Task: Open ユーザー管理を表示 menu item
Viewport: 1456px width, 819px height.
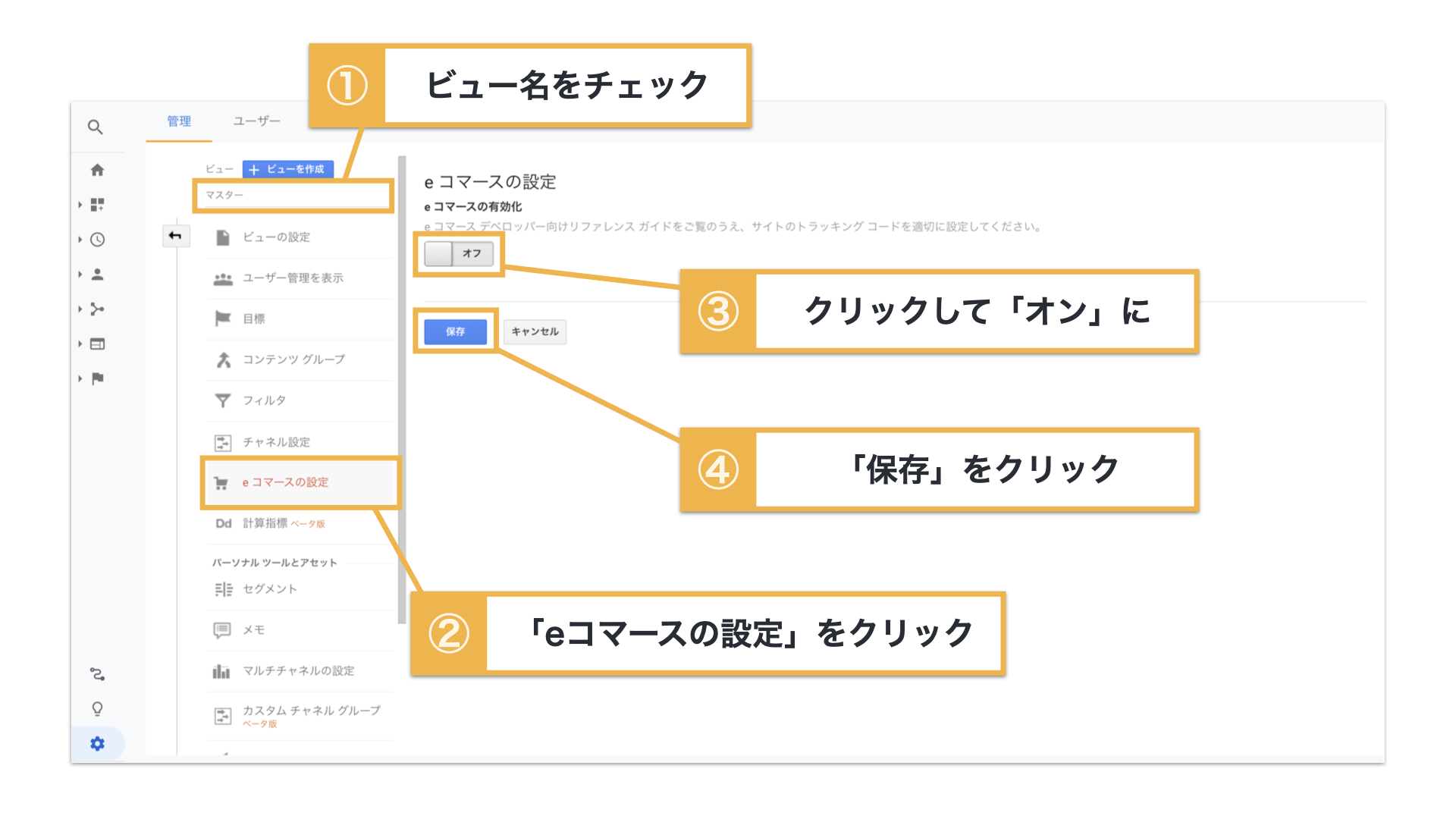Action: pyautogui.click(x=300, y=278)
